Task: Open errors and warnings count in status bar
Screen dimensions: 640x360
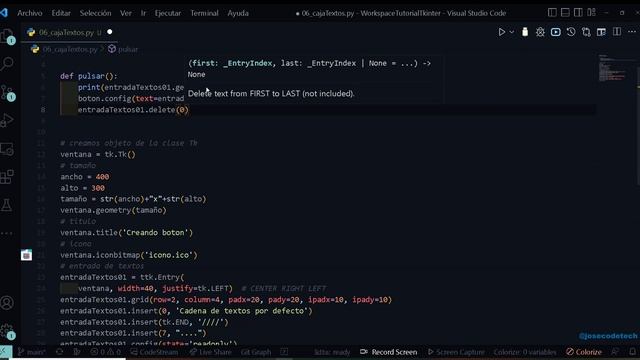Action: coord(106,352)
